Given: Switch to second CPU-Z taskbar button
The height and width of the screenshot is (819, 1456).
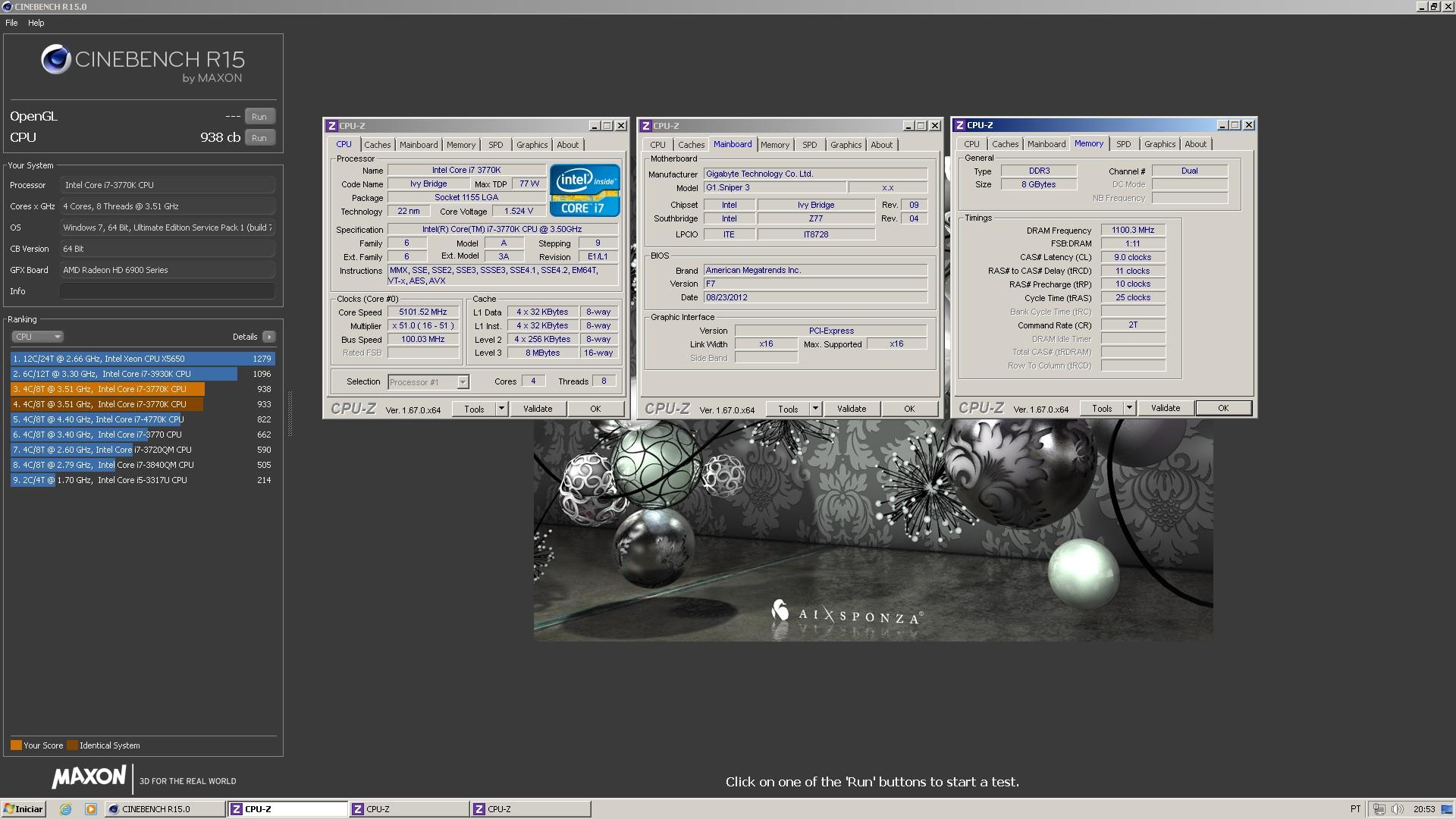Looking at the screenshot, I should pos(408,809).
